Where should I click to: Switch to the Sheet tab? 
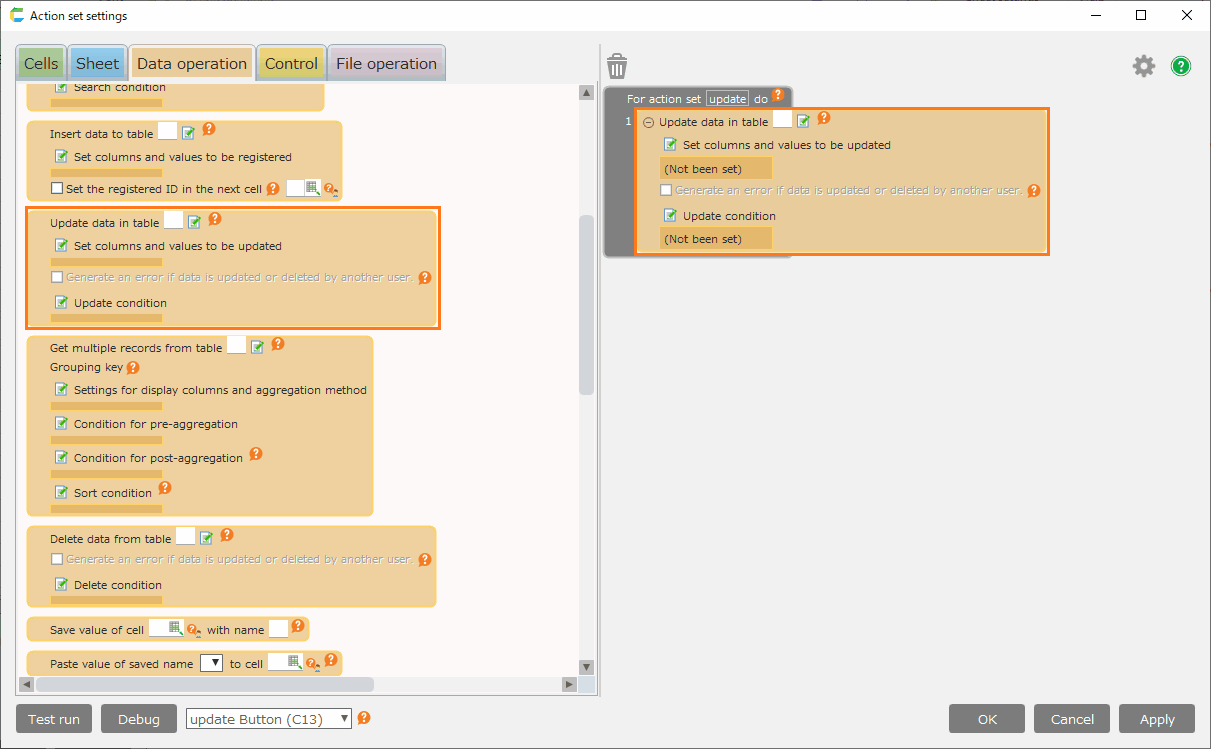pyautogui.click(x=97, y=64)
